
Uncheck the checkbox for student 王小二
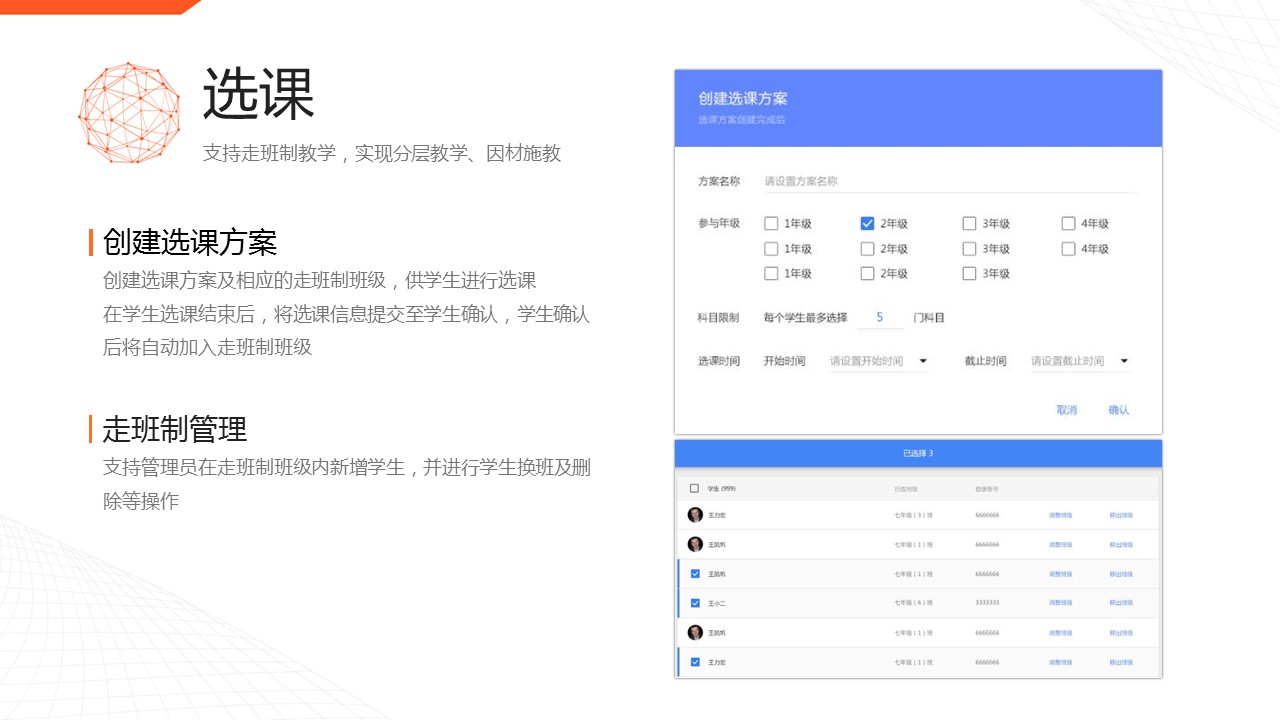tap(695, 603)
